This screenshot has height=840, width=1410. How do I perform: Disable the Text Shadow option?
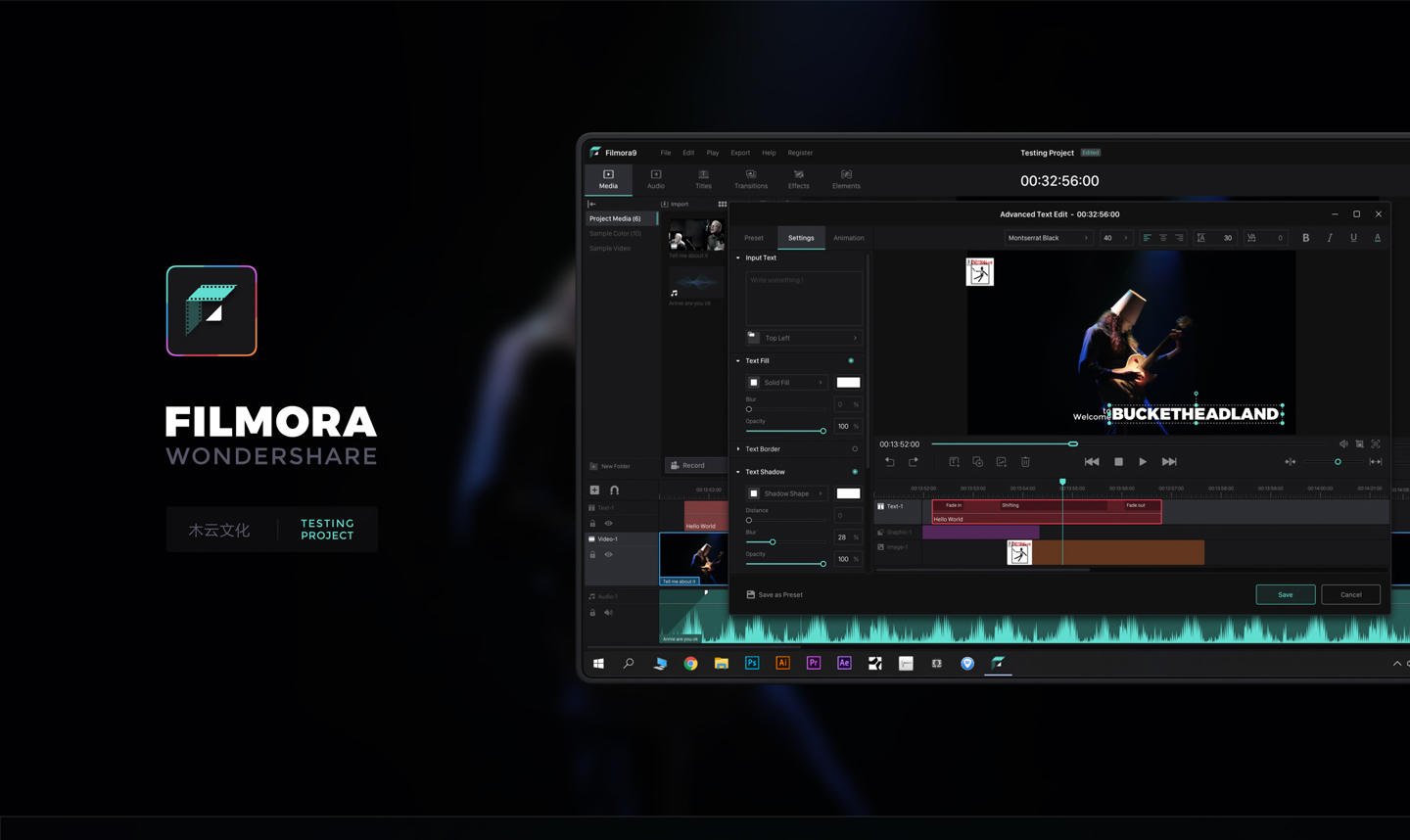(x=855, y=472)
